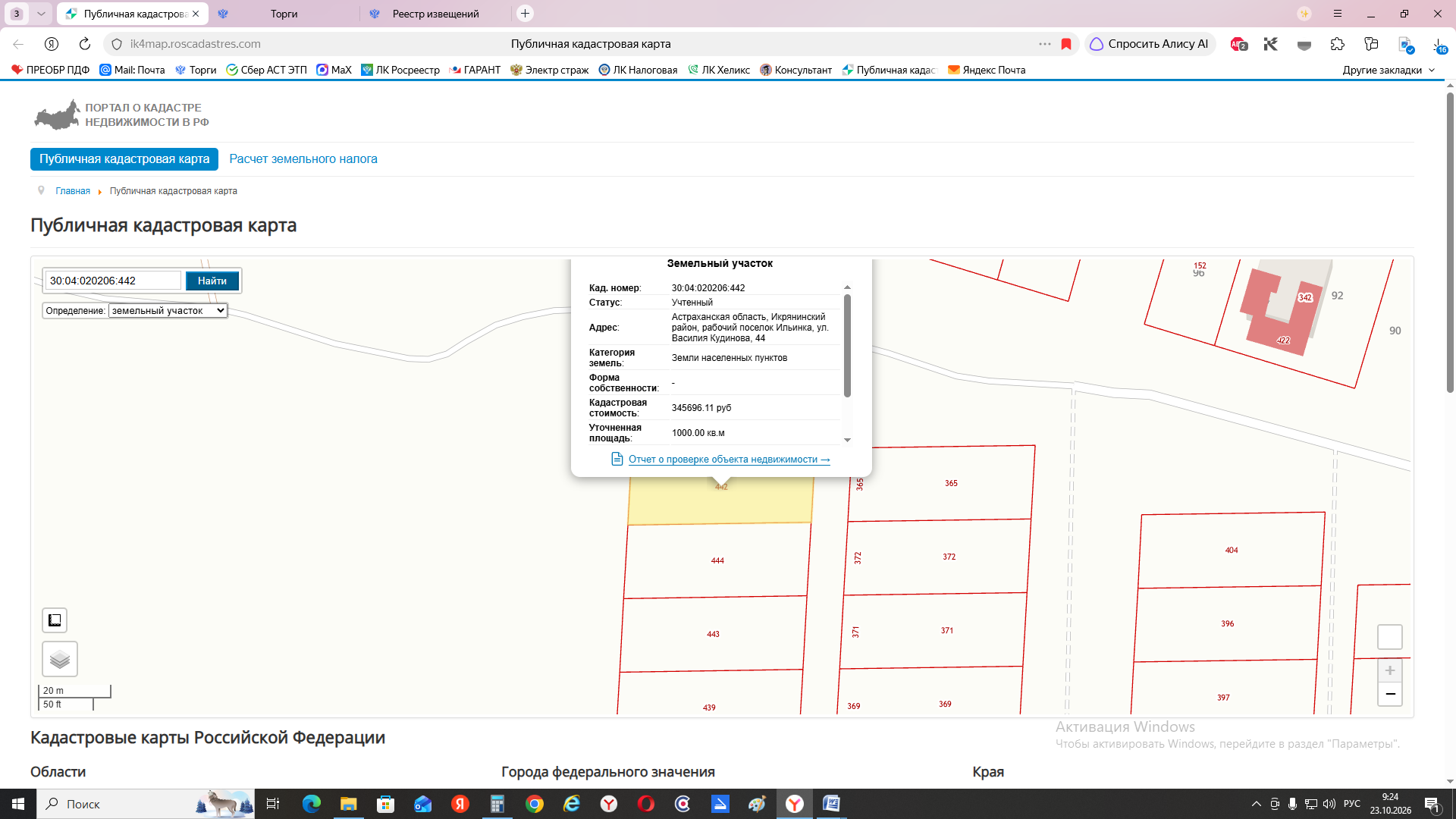Open the Yandex home button
Screen dimensions: 1456x819
pos(52,44)
